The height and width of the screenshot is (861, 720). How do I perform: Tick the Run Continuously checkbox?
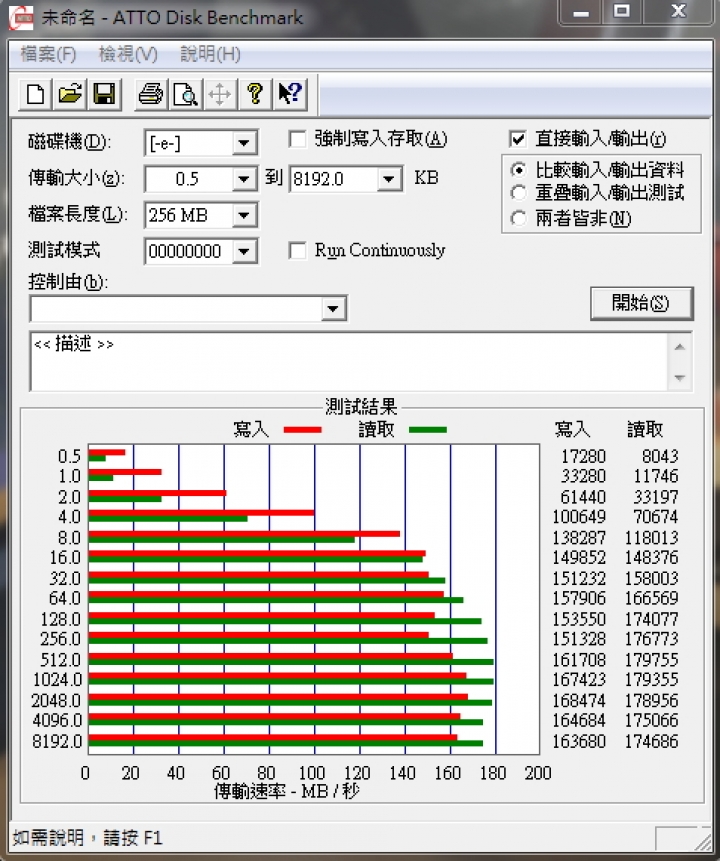[x=297, y=251]
